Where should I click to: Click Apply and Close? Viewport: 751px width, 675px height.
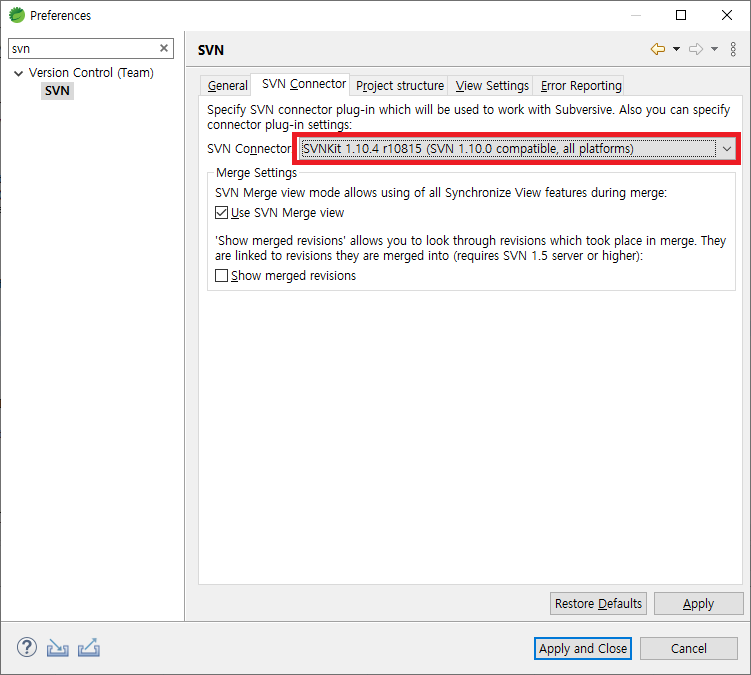click(583, 648)
